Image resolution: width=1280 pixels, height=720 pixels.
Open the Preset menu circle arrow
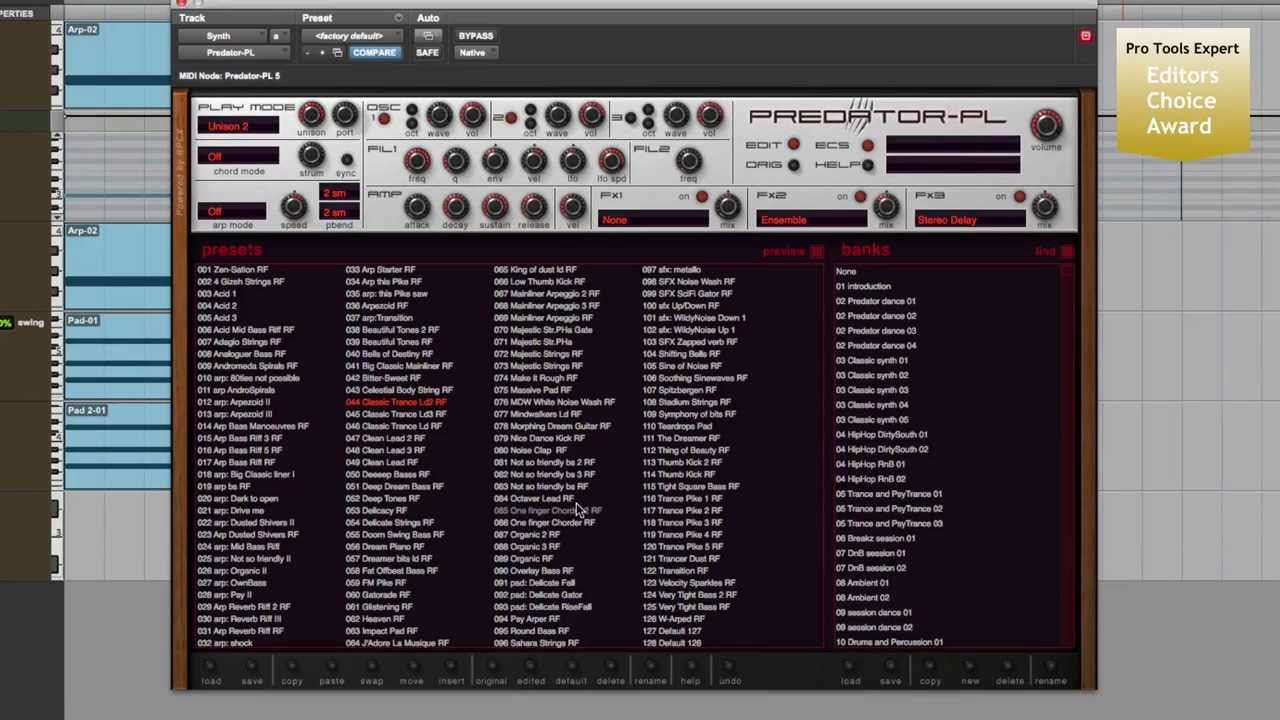click(398, 18)
